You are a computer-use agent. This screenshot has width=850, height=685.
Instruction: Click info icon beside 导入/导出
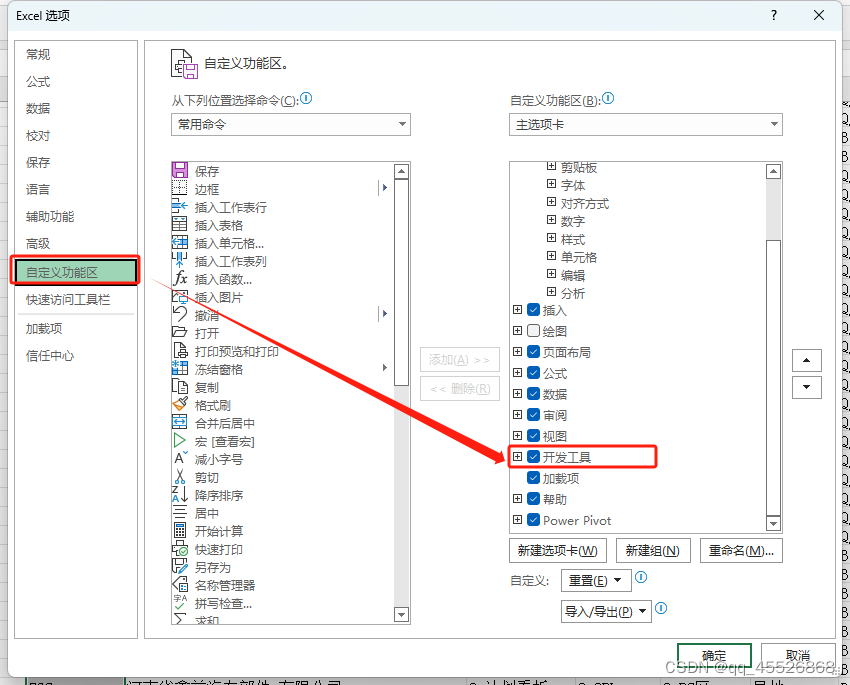pyautogui.click(x=661, y=608)
